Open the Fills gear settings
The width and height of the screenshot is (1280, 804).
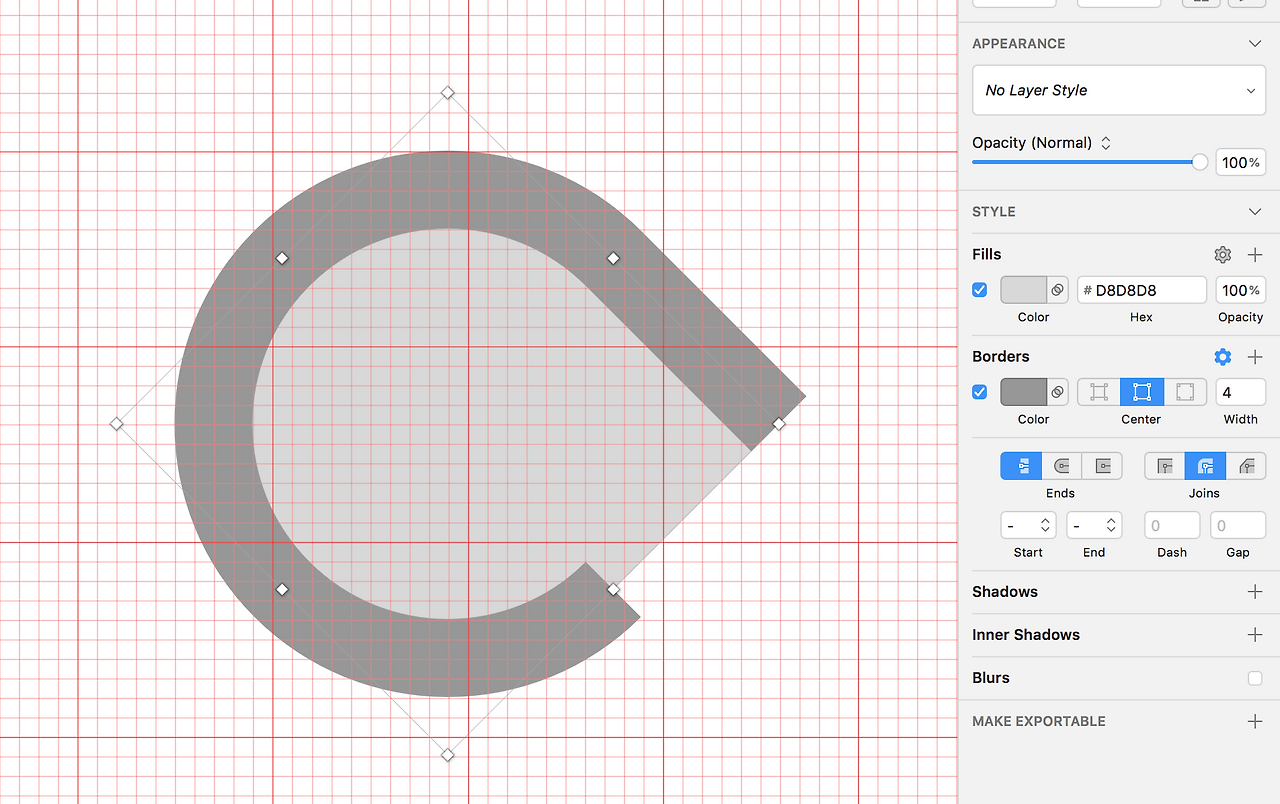tap(1222, 255)
